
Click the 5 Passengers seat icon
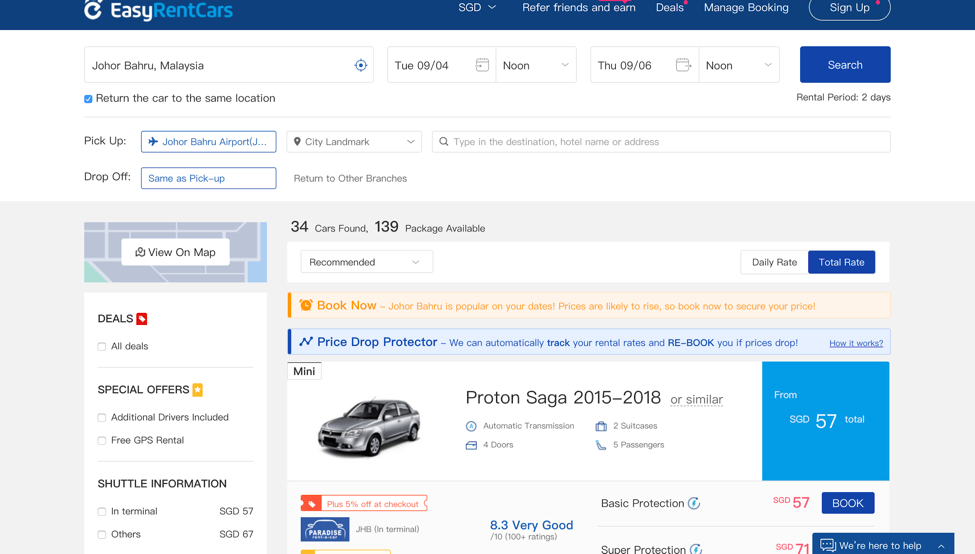click(x=601, y=445)
